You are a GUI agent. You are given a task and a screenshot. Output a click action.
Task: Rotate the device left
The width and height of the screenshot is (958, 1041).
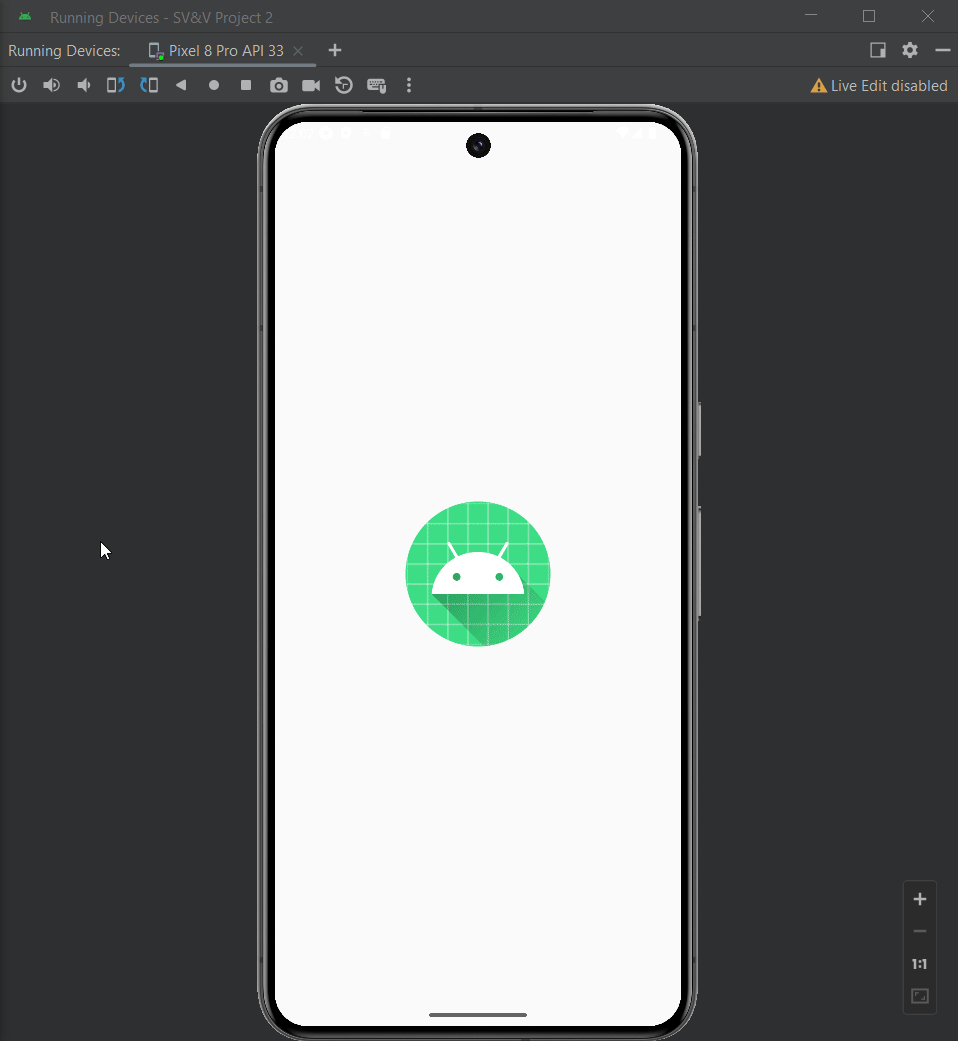116,85
